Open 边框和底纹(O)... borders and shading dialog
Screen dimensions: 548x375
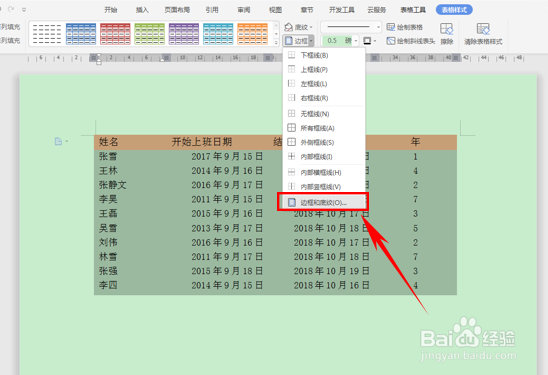pyautogui.click(x=323, y=202)
